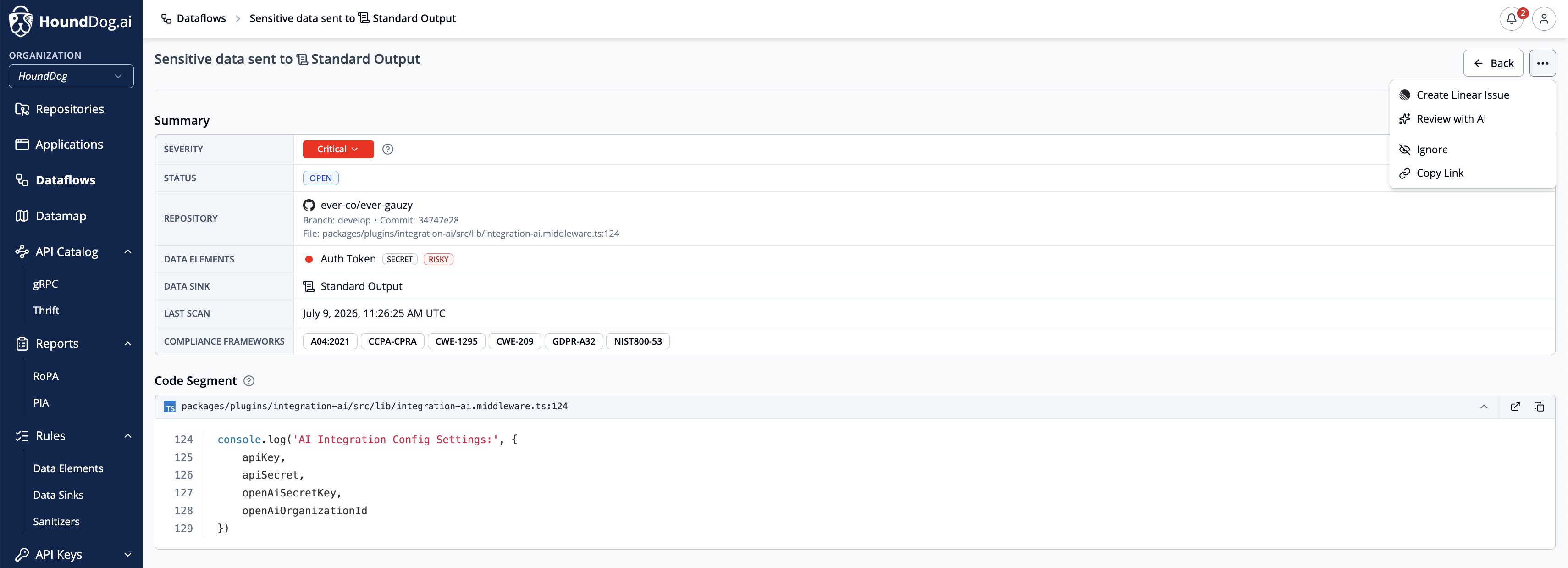Expand the API Keys section chevron
The width and height of the screenshot is (1568, 568).
128,555
